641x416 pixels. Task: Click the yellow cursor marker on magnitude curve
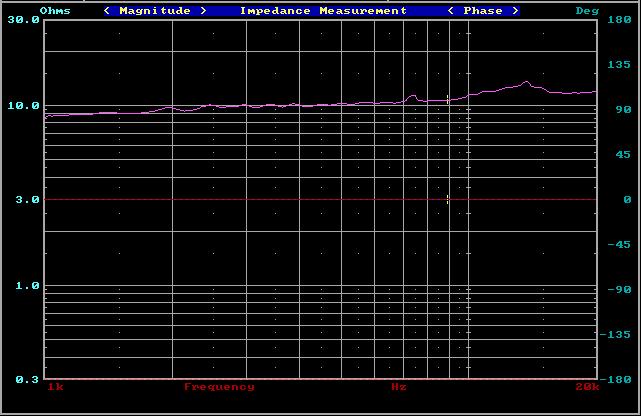[x=448, y=99]
